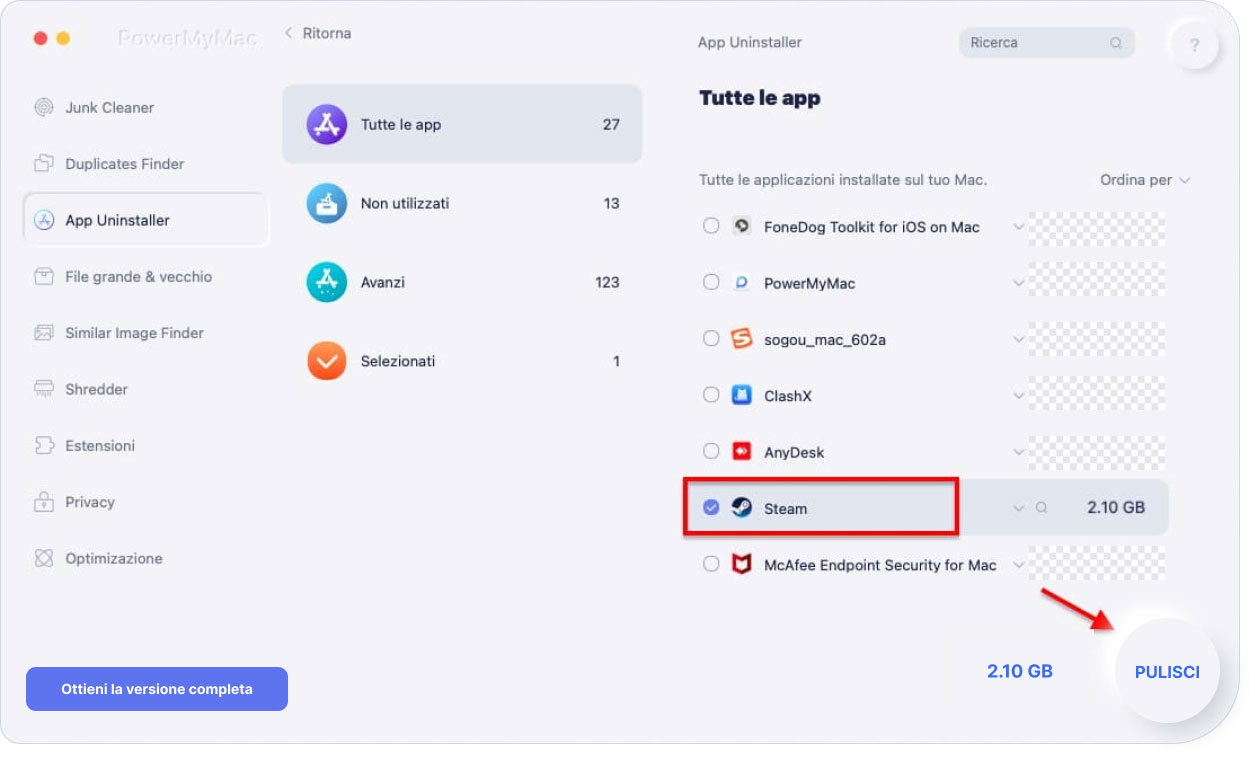The width and height of the screenshot is (1255, 758).
Task: Click the magnifier icon in Steam row
Action: click(1042, 508)
